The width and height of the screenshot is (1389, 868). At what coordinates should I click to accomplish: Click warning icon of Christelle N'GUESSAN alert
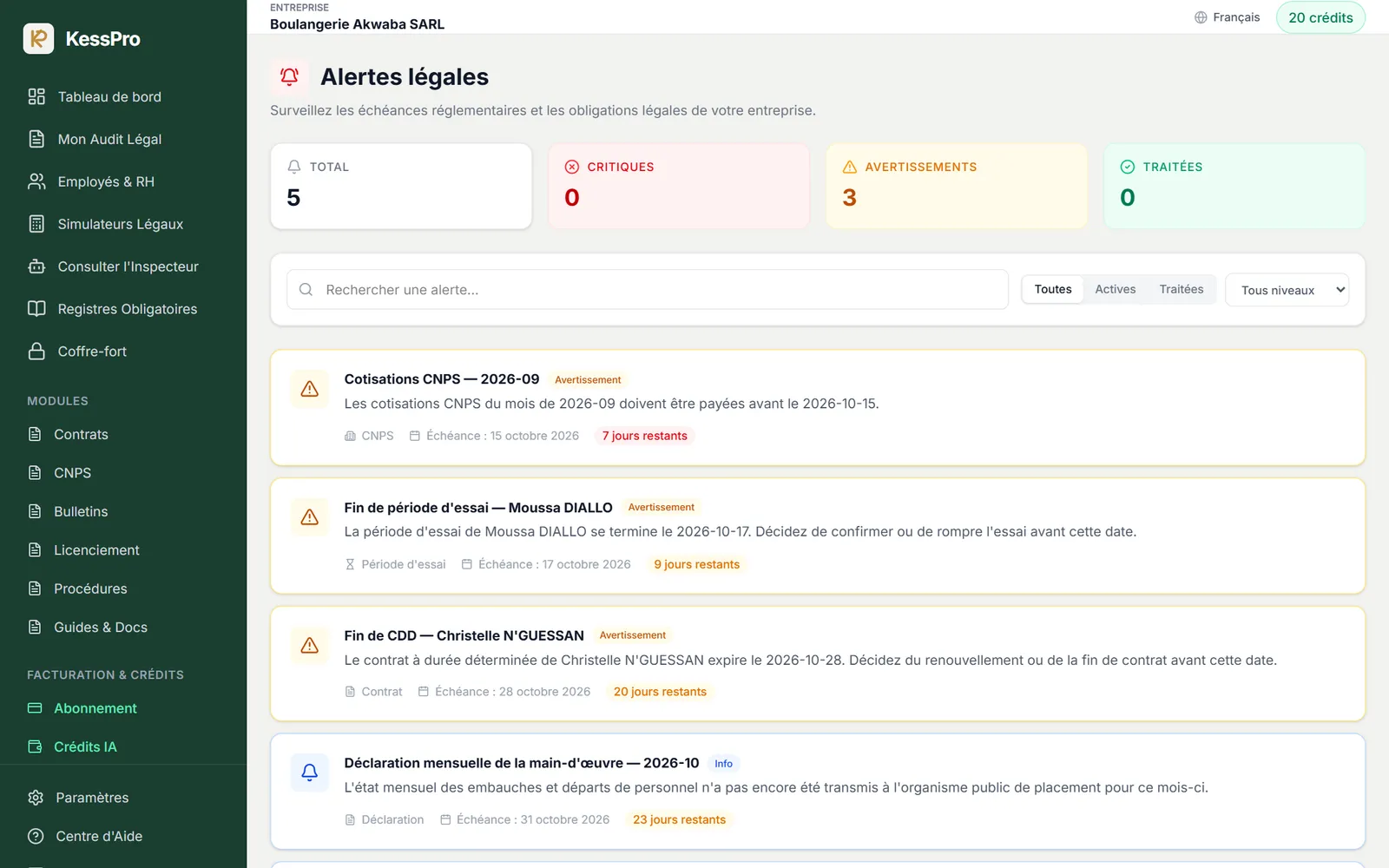[309, 646]
